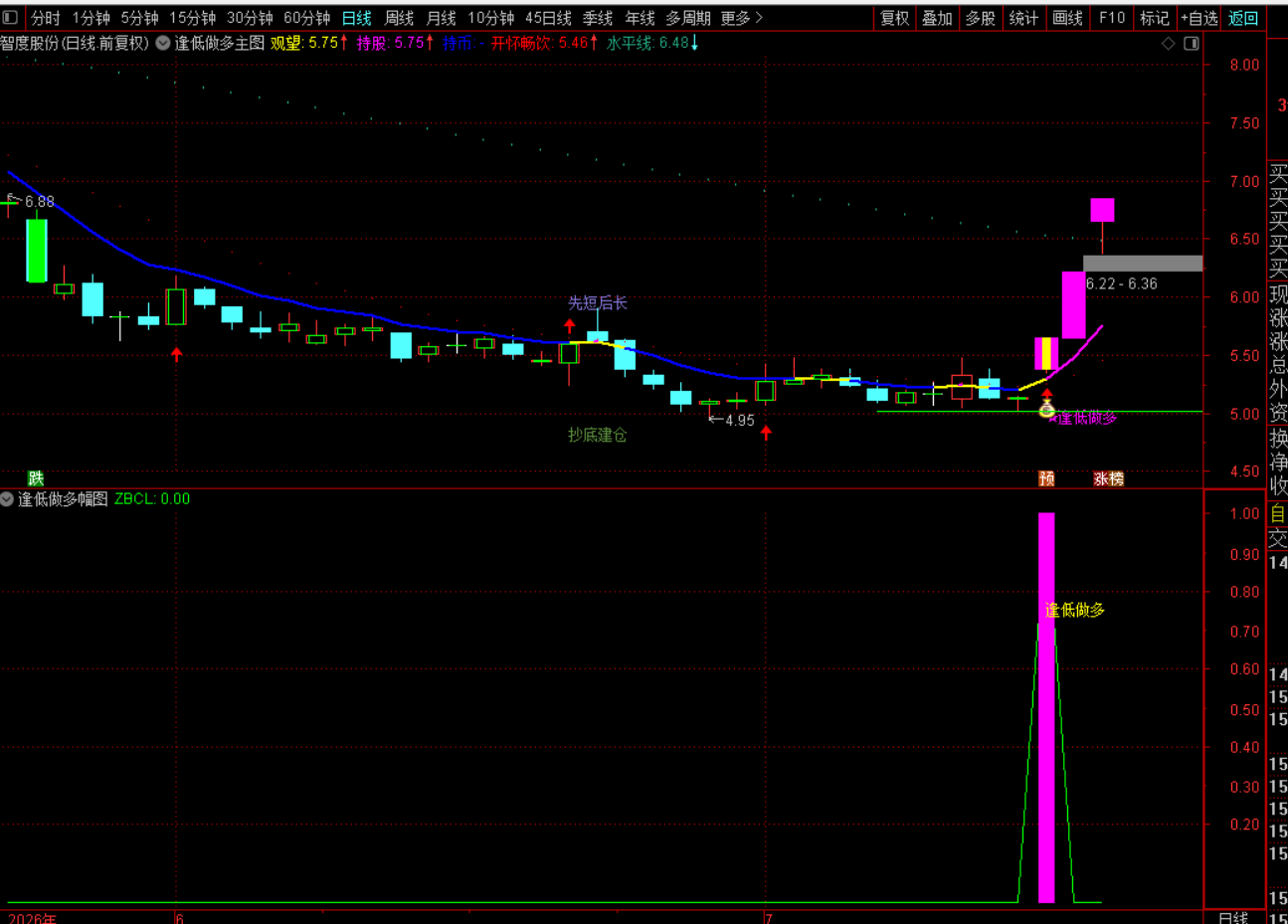This screenshot has width=1288, height=924.
Task: Select the 30分钟 period
Action: [250, 18]
